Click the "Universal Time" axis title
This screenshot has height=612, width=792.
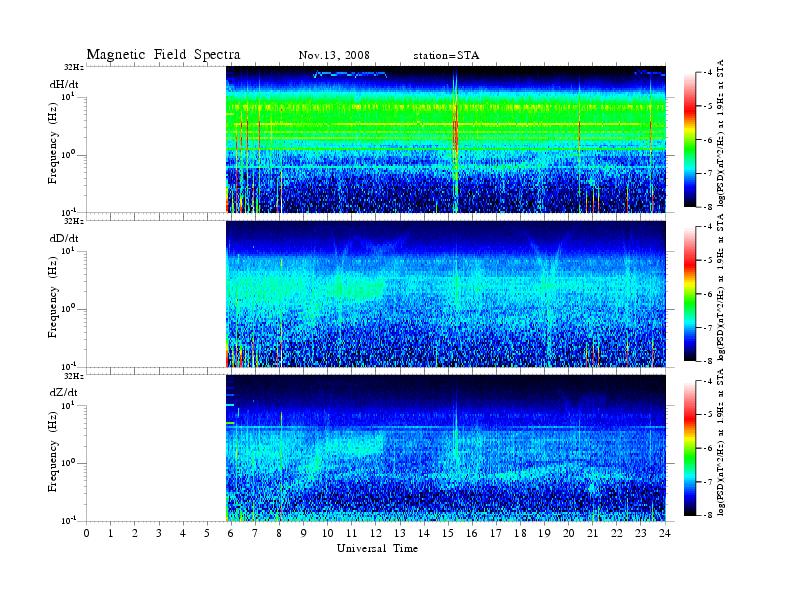click(x=377, y=548)
